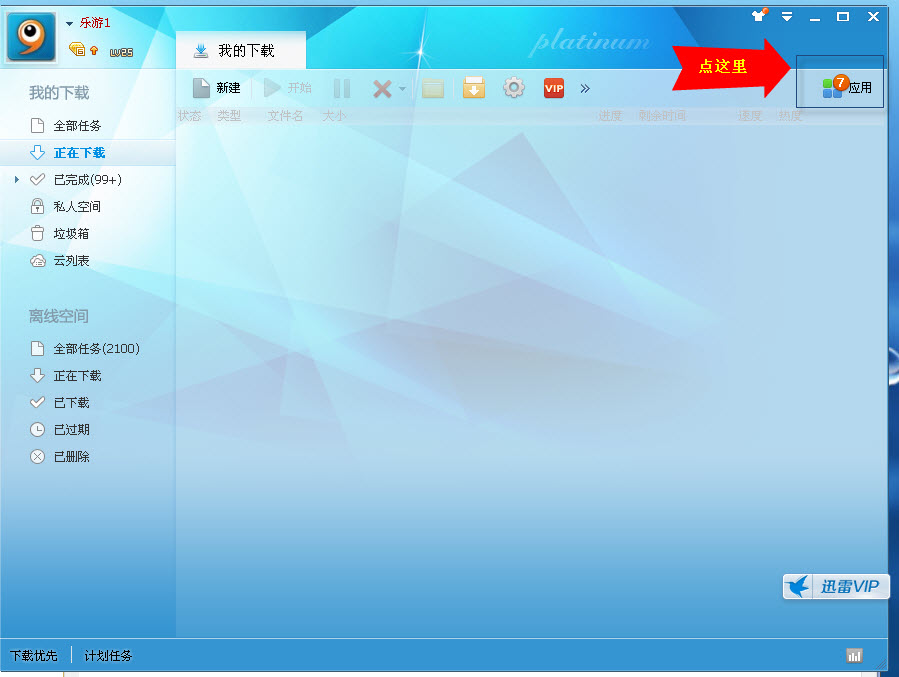Screen dimensions: 899x677
Task: Select 已完成(99+) item
Action: pos(88,179)
